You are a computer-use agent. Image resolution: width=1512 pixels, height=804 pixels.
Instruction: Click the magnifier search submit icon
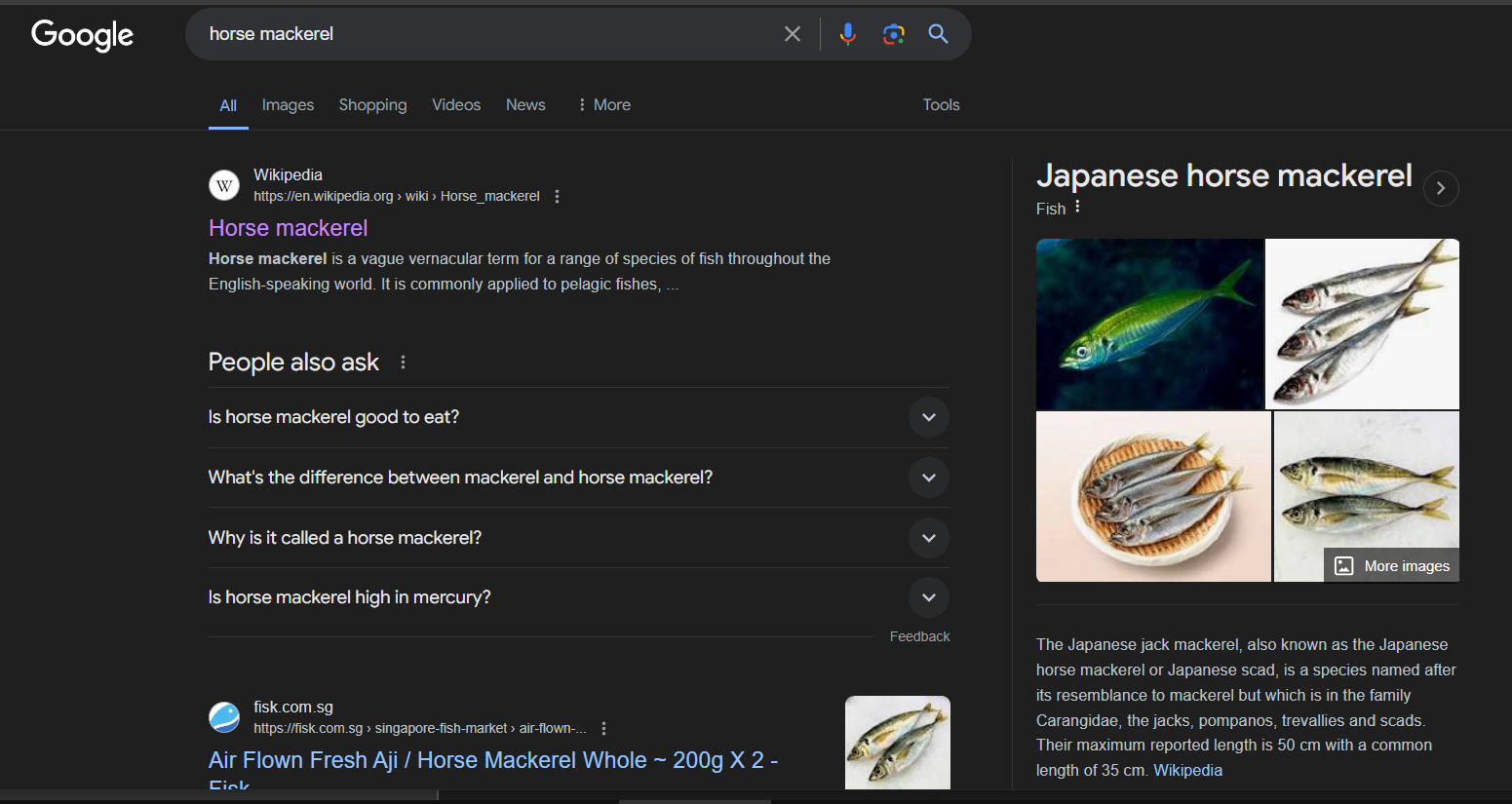pos(938,34)
